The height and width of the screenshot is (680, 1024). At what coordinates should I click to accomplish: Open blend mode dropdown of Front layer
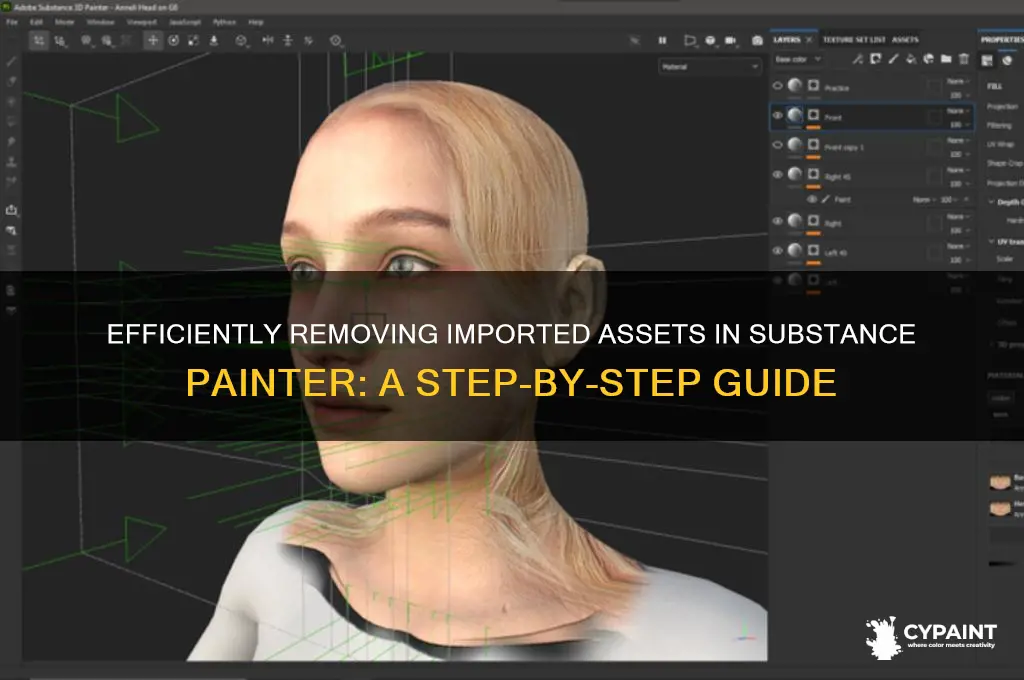[x=958, y=111]
